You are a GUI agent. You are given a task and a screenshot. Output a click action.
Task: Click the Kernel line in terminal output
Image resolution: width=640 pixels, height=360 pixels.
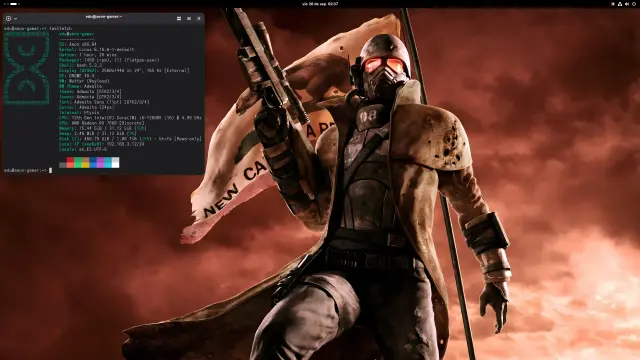[x=97, y=49]
